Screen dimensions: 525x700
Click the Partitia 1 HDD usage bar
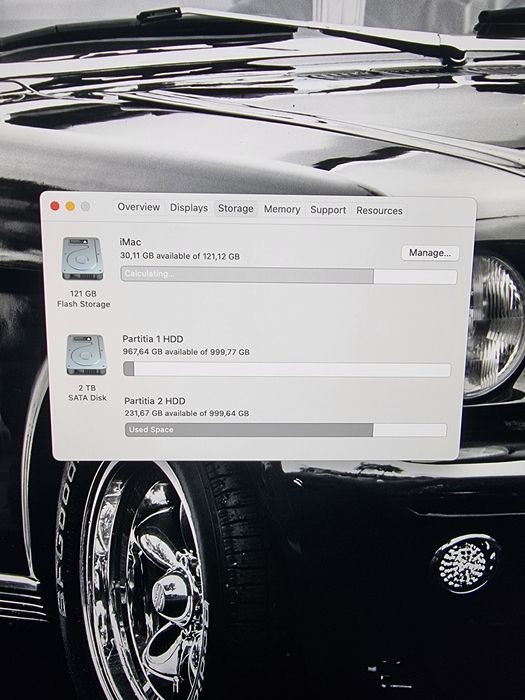pyautogui.click(x=287, y=369)
